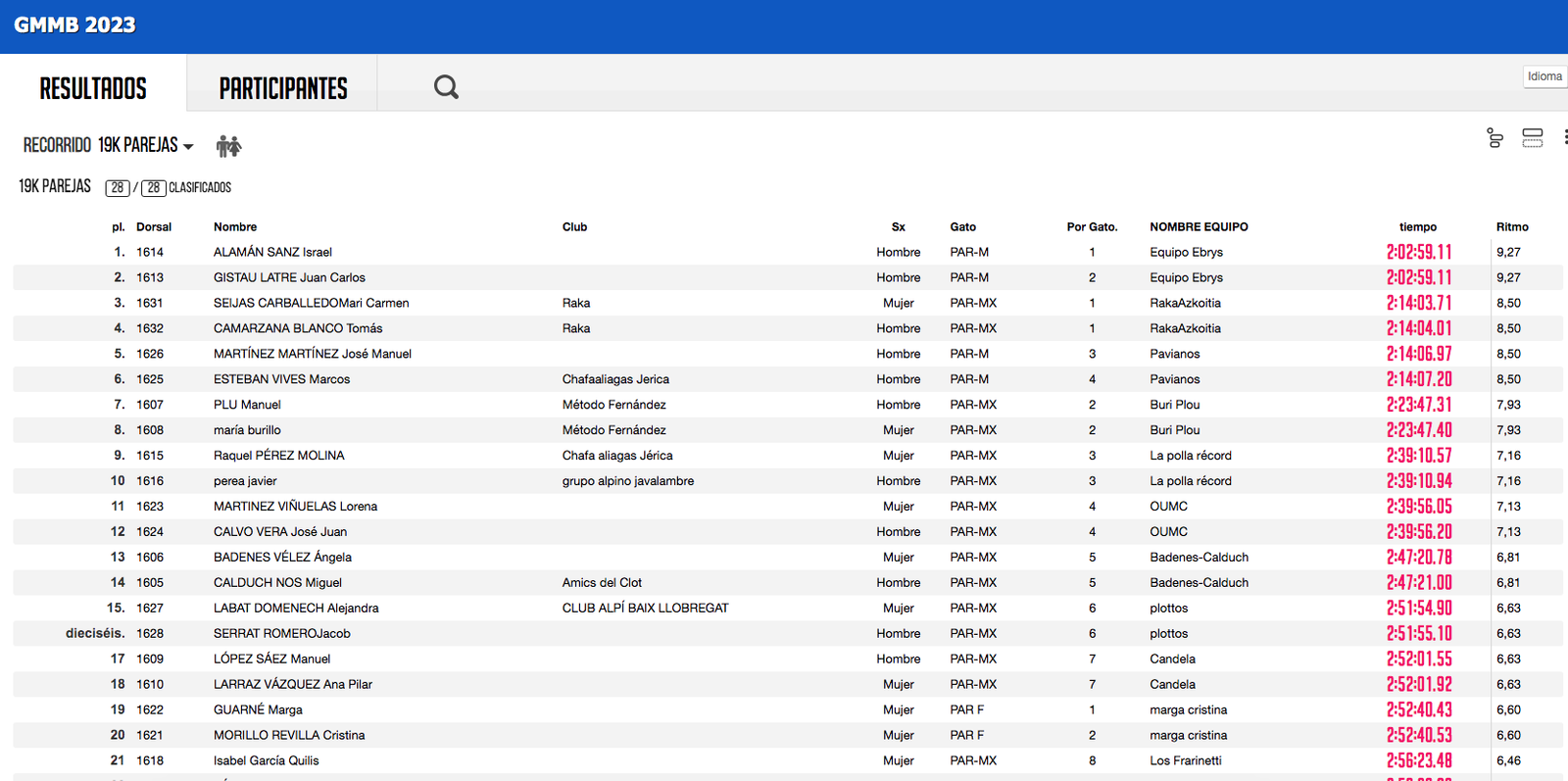Open the Idioma language selector
The height and width of the screenshot is (781, 1568).
tap(1544, 76)
